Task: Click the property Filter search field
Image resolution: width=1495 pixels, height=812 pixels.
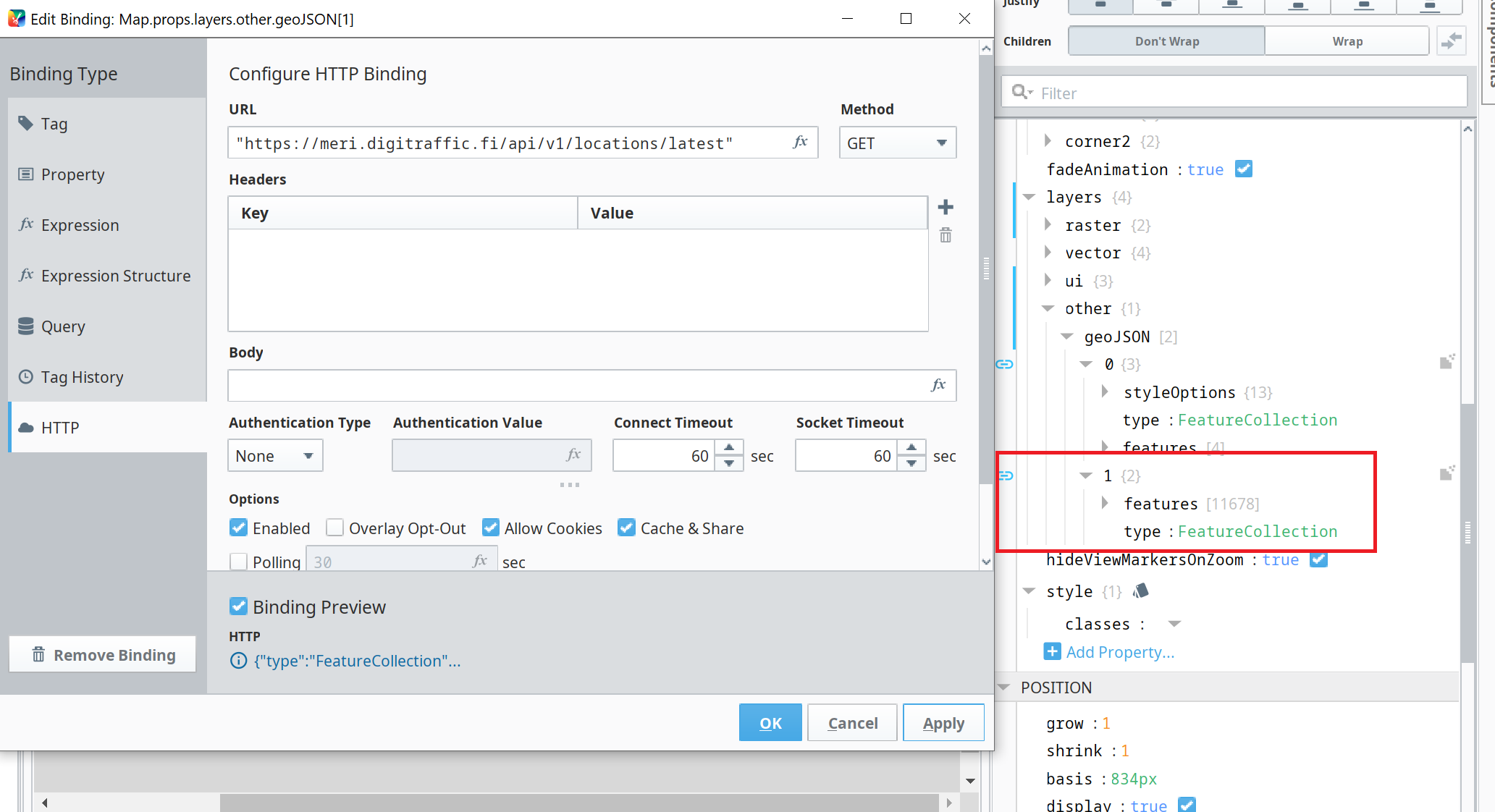Action: [1245, 93]
